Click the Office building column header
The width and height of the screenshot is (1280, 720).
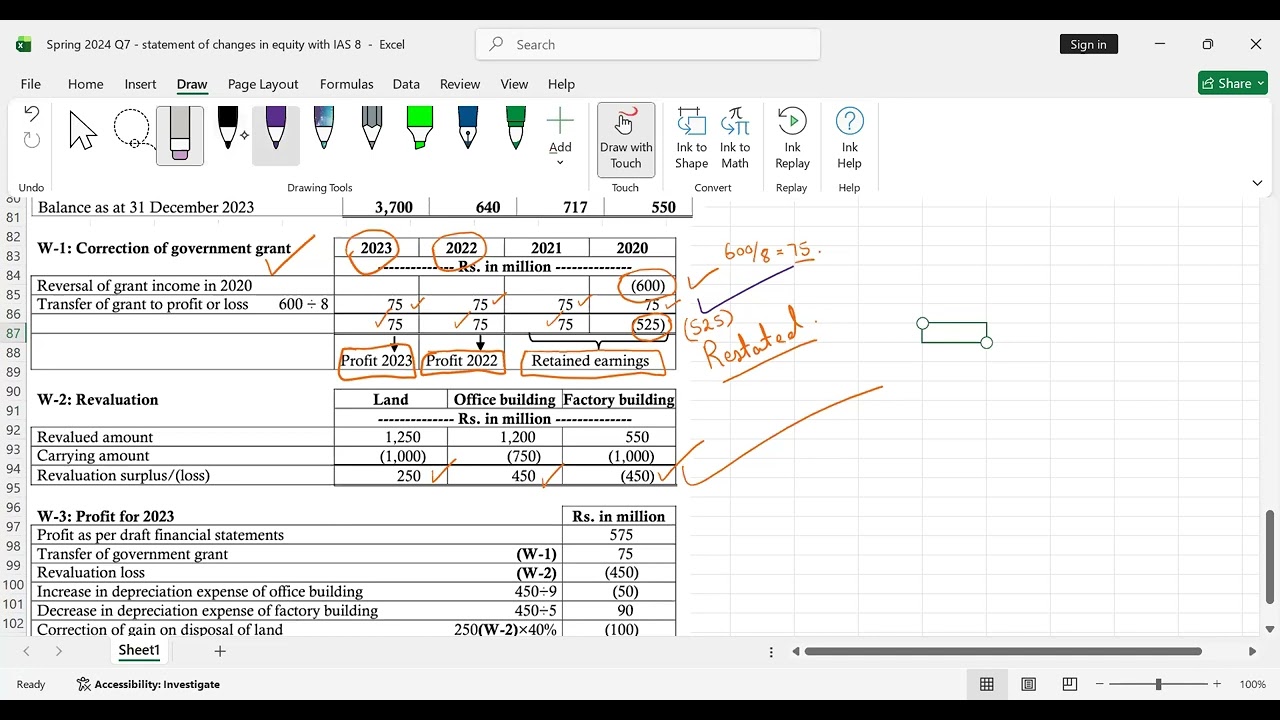pyautogui.click(x=504, y=399)
